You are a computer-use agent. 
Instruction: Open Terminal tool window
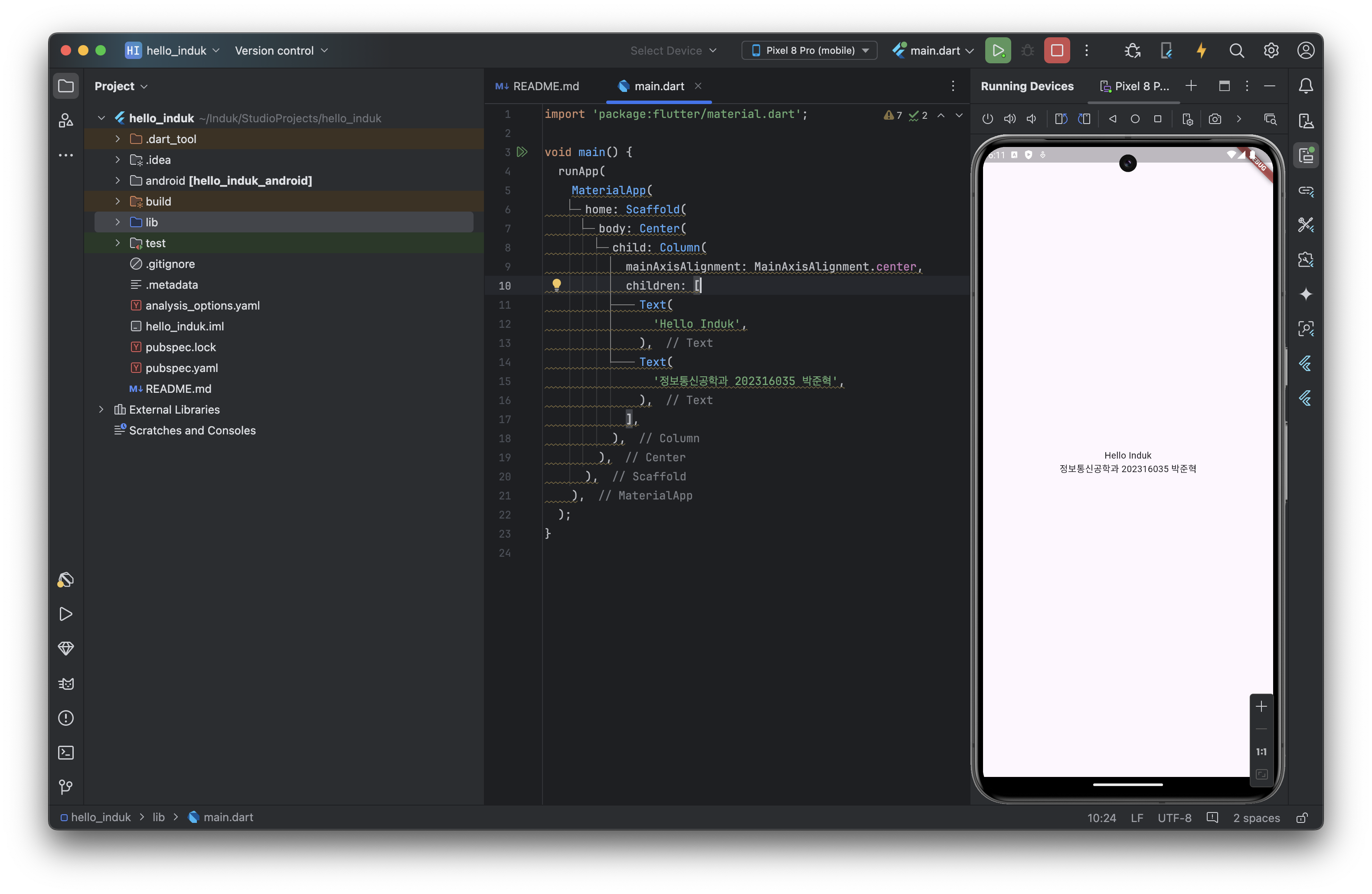click(x=66, y=752)
